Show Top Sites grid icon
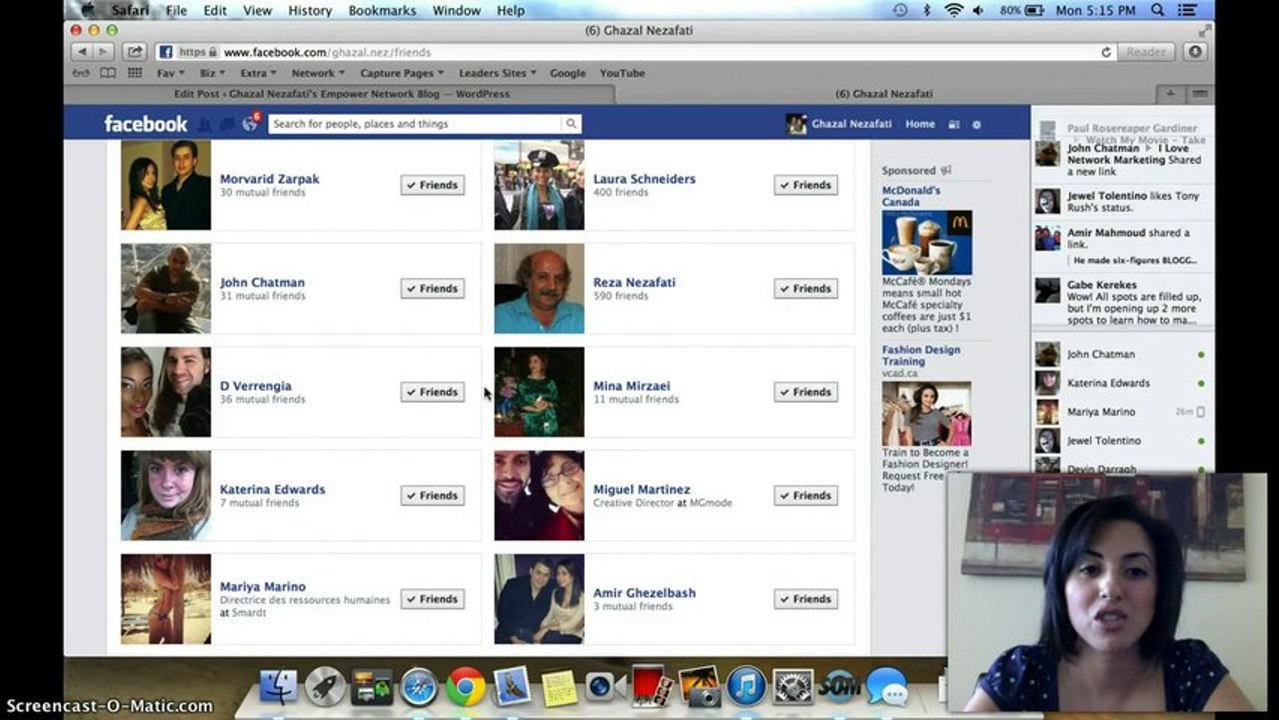Viewport: 1279px width, 720px height. pyautogui.click(x=133, y=73)
